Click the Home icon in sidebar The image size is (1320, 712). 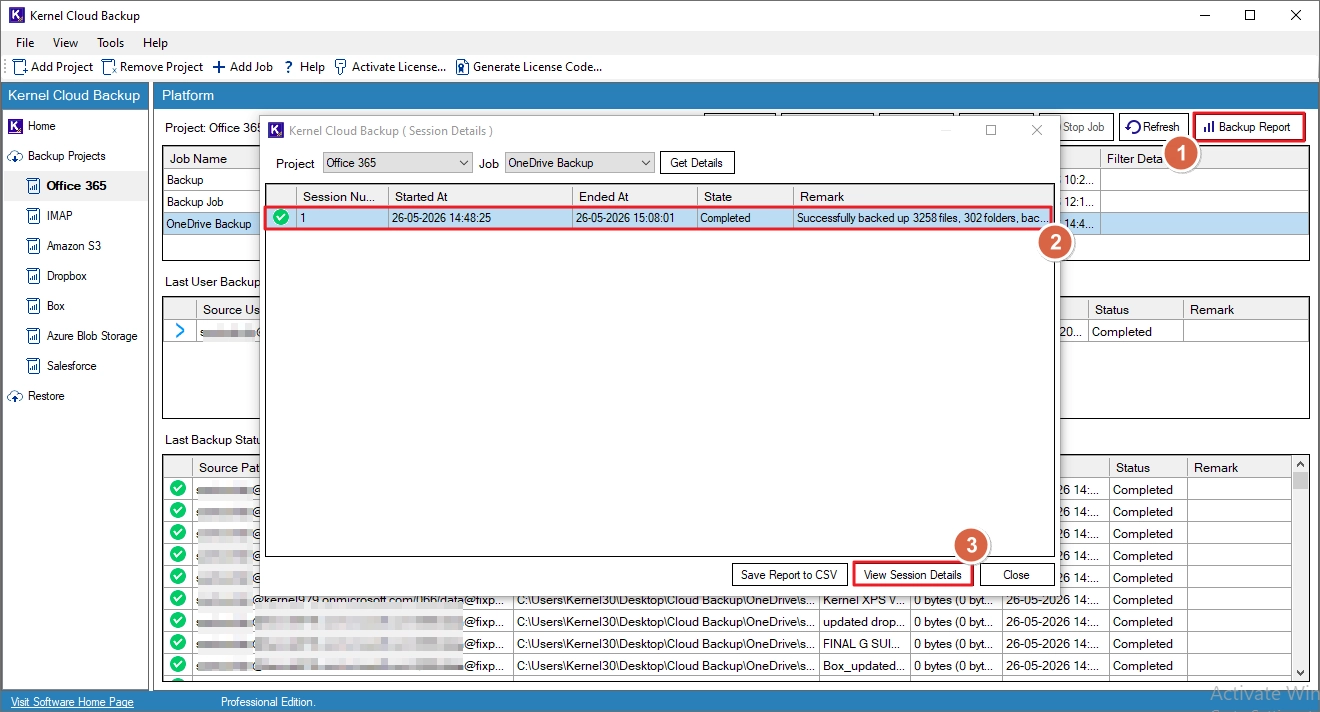(x=15, y=126)
